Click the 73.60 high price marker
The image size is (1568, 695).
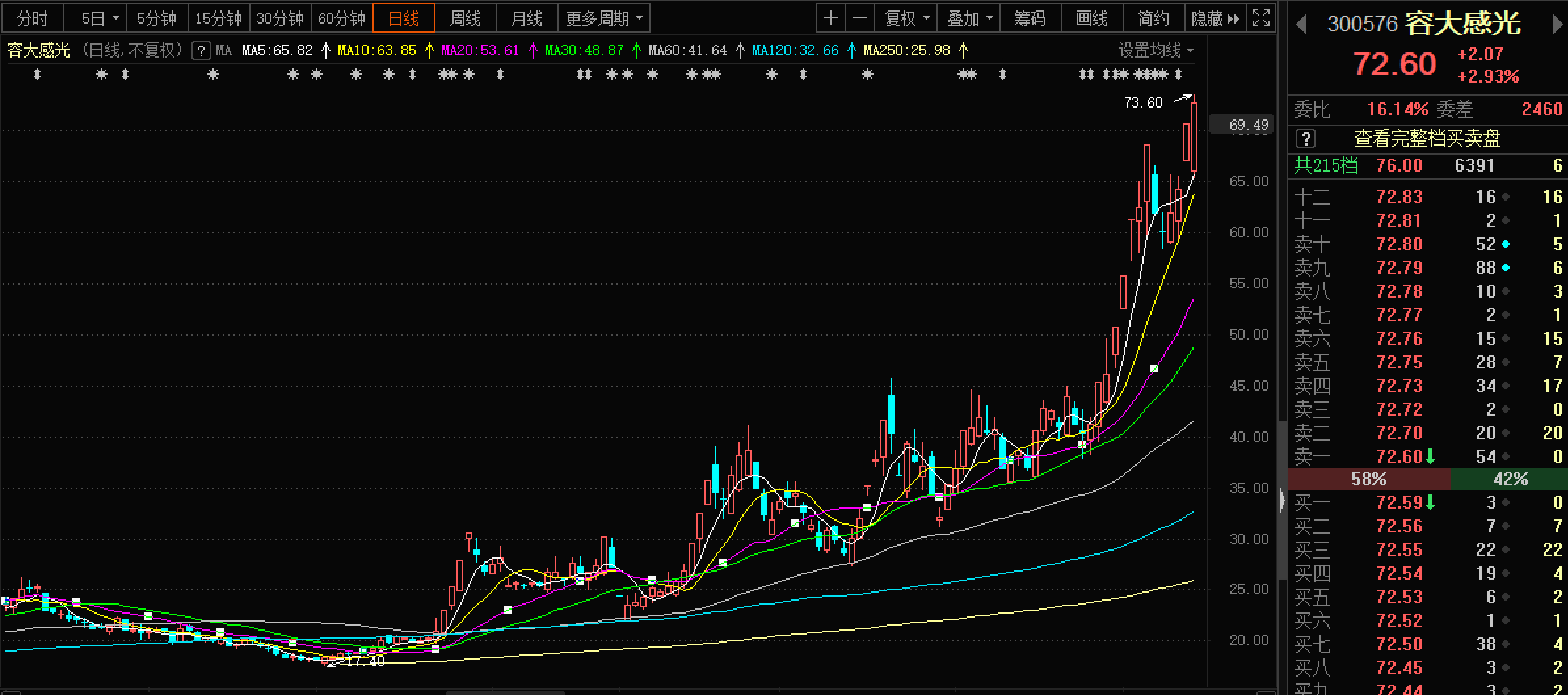(1142, 102)
